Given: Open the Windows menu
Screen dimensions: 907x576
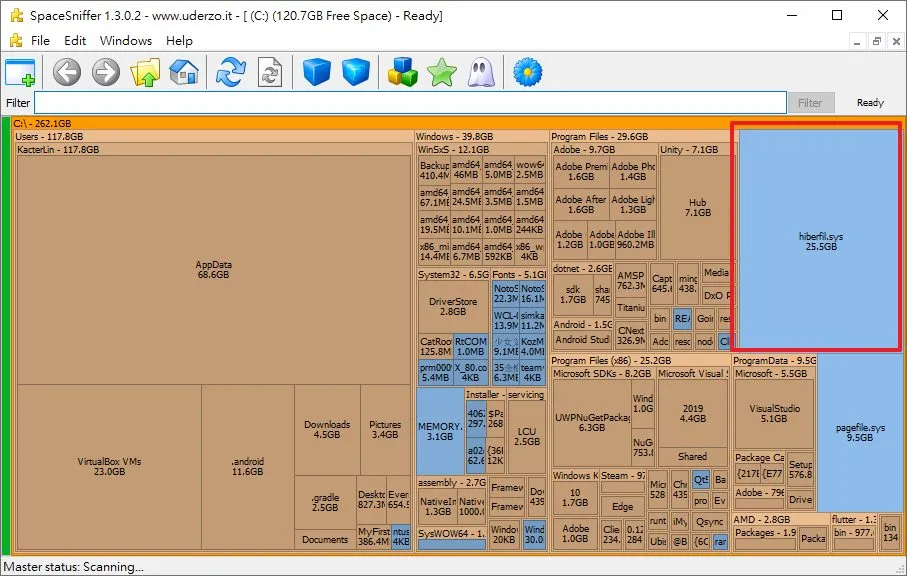Looking at the screenshot, I should point(126,40).
